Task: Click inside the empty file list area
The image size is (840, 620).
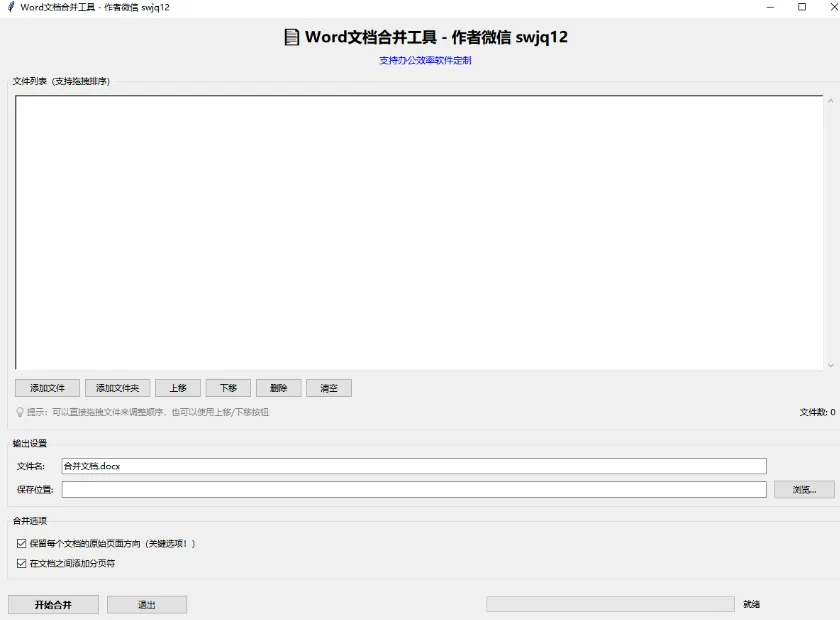Action: pyautogui.click(x=419, y=233)
